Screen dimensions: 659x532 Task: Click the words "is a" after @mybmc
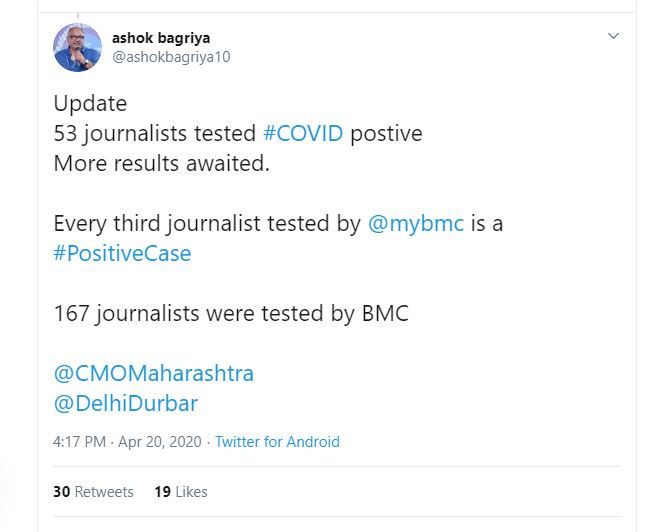click(x=487, y=223)
